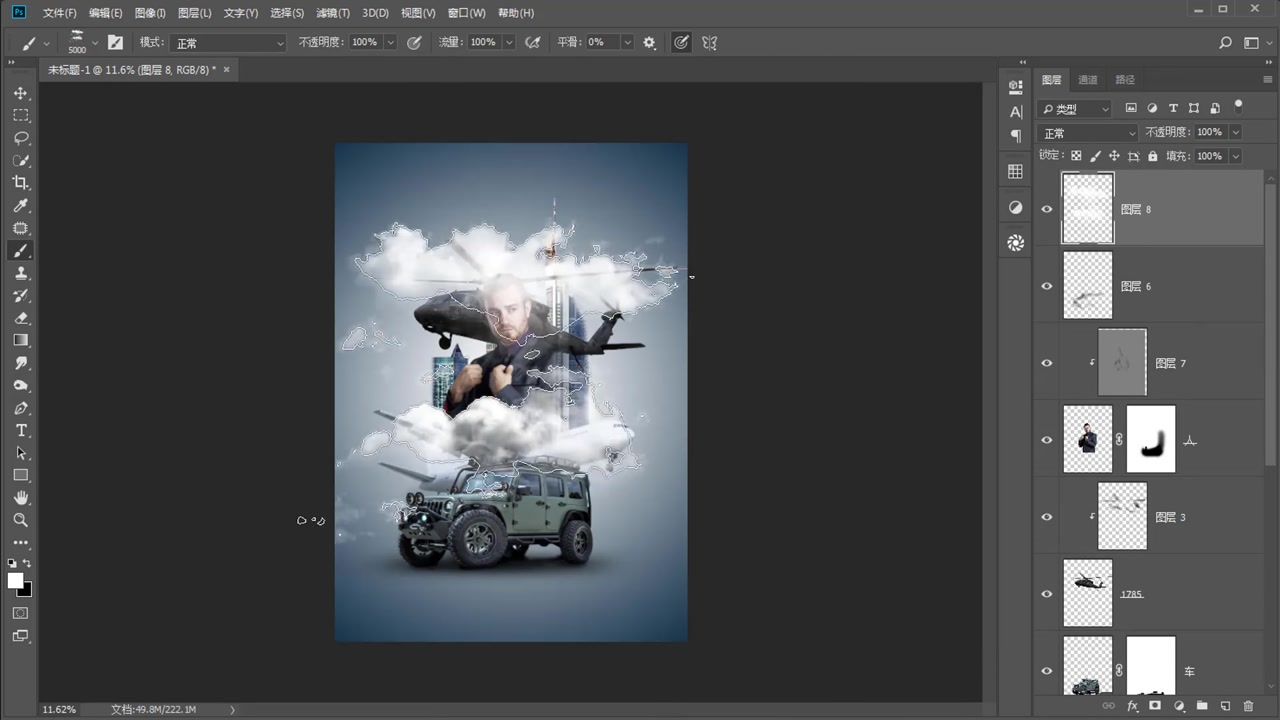1280x720 pixels.
Task: Switch to the 路径 paths tab
Action: (x=1125, y=80)
